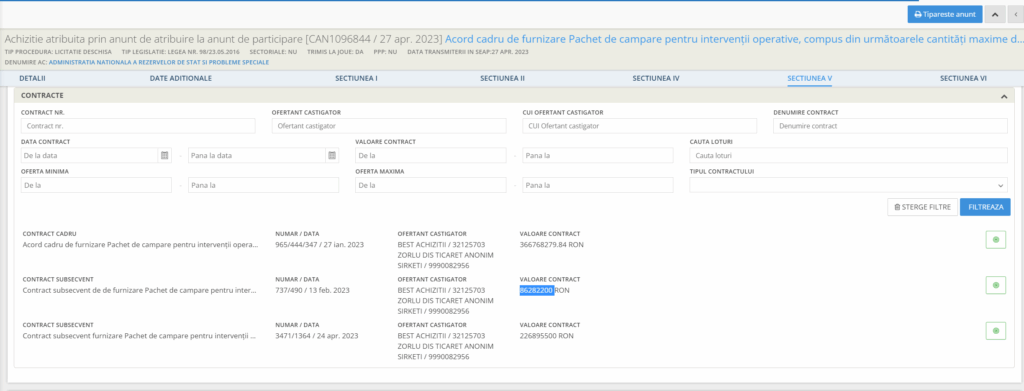The image size is (1024, 391).
Task: Click the FILTREAZA button
Action: pyautogui.click(x=985, y=207)
